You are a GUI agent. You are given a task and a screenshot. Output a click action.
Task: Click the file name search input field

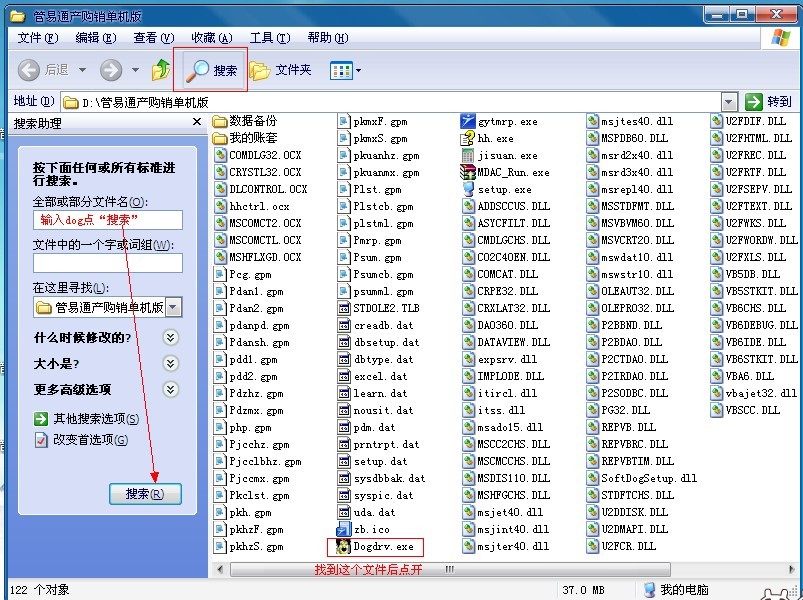coord(108,220)
